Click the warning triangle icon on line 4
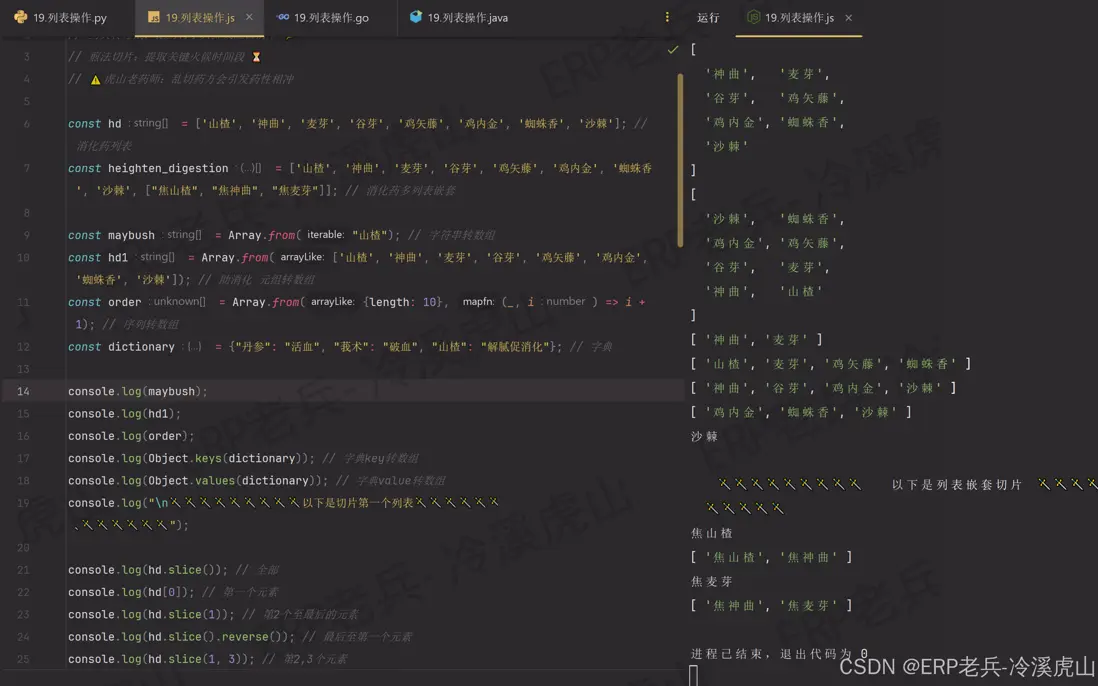The image size is (1098, 686). click(x=95, y=79)
